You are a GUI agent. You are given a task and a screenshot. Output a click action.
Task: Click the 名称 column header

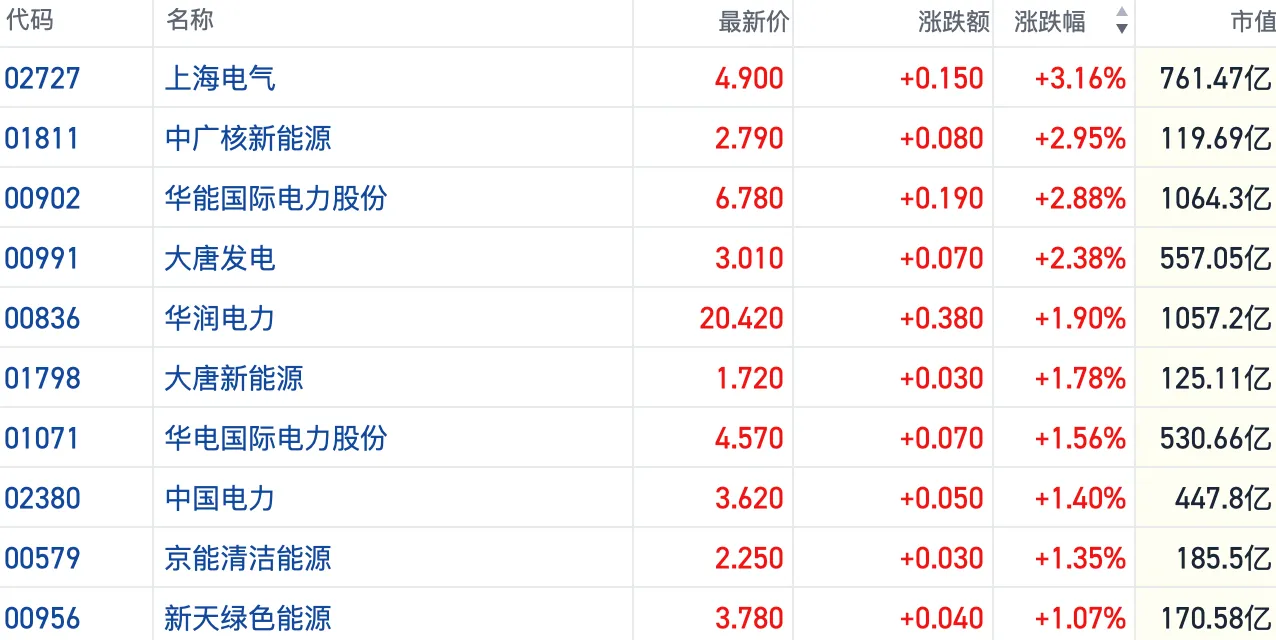pyautogui.click(x=190, y=20)
